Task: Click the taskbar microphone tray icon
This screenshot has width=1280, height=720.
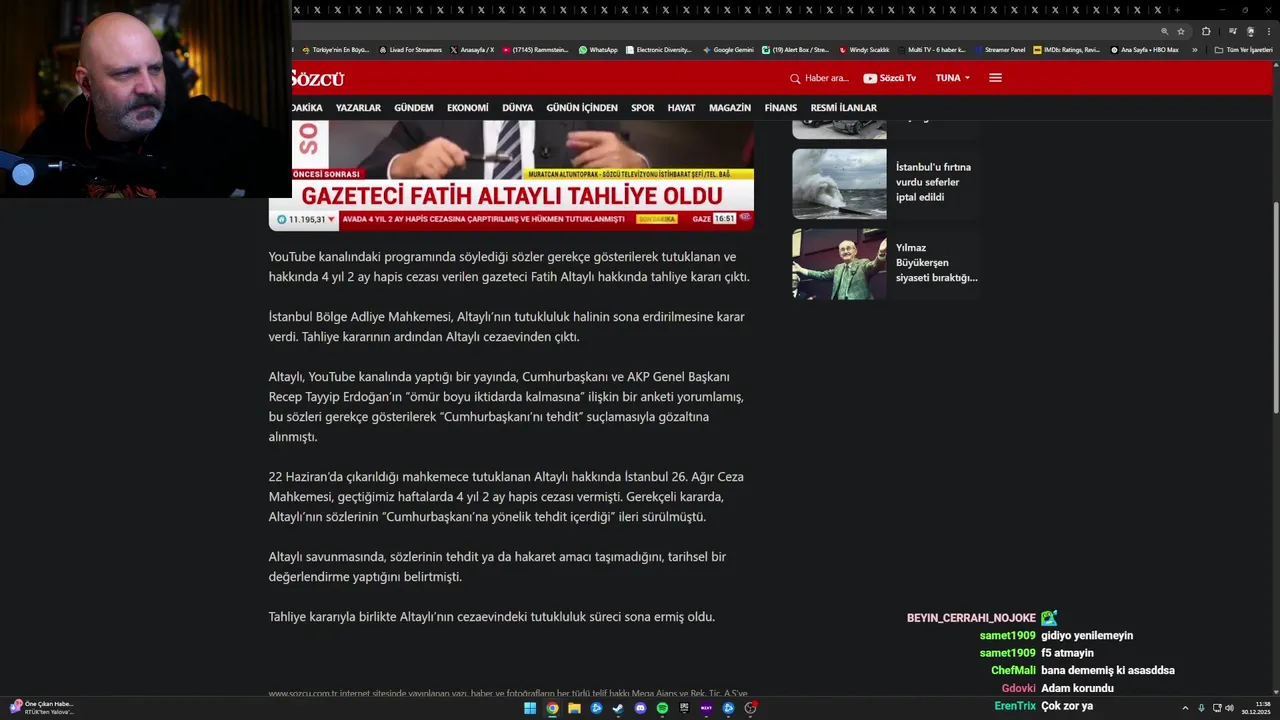Action: 1201,708
